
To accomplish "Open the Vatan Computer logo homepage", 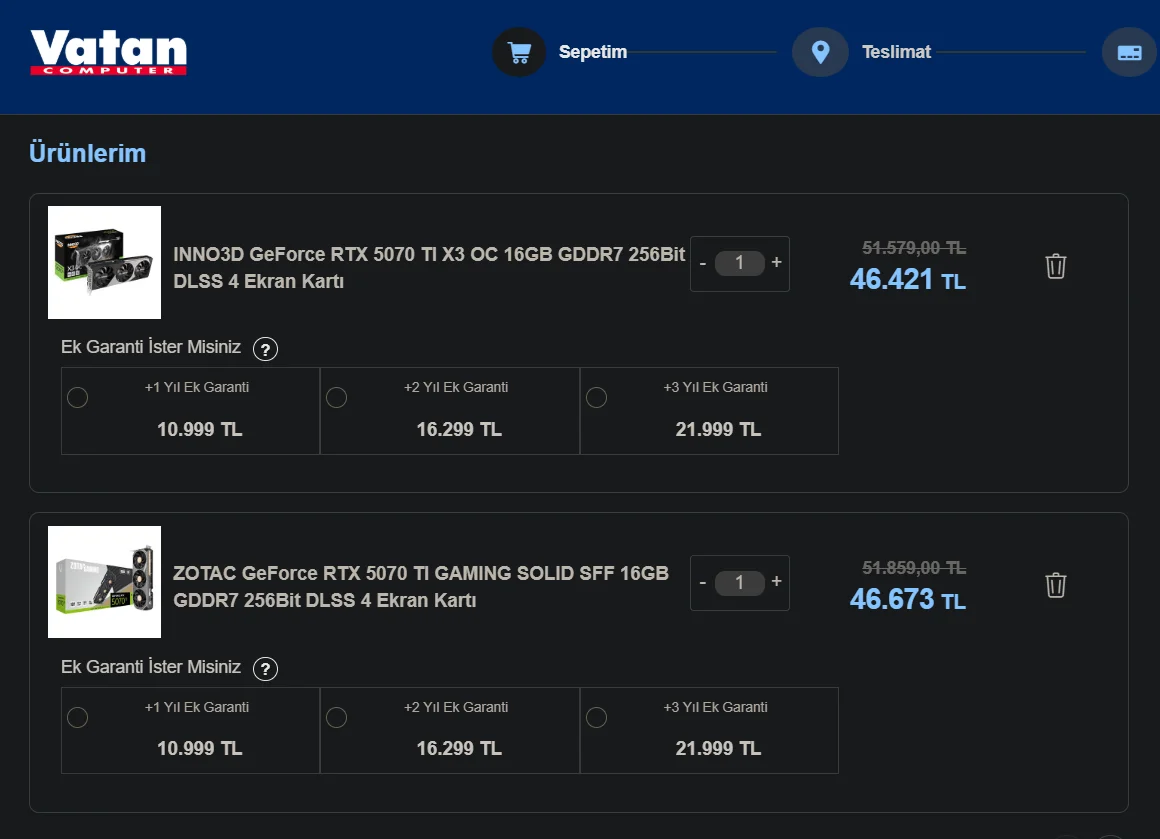I will (x=109, y=52).
